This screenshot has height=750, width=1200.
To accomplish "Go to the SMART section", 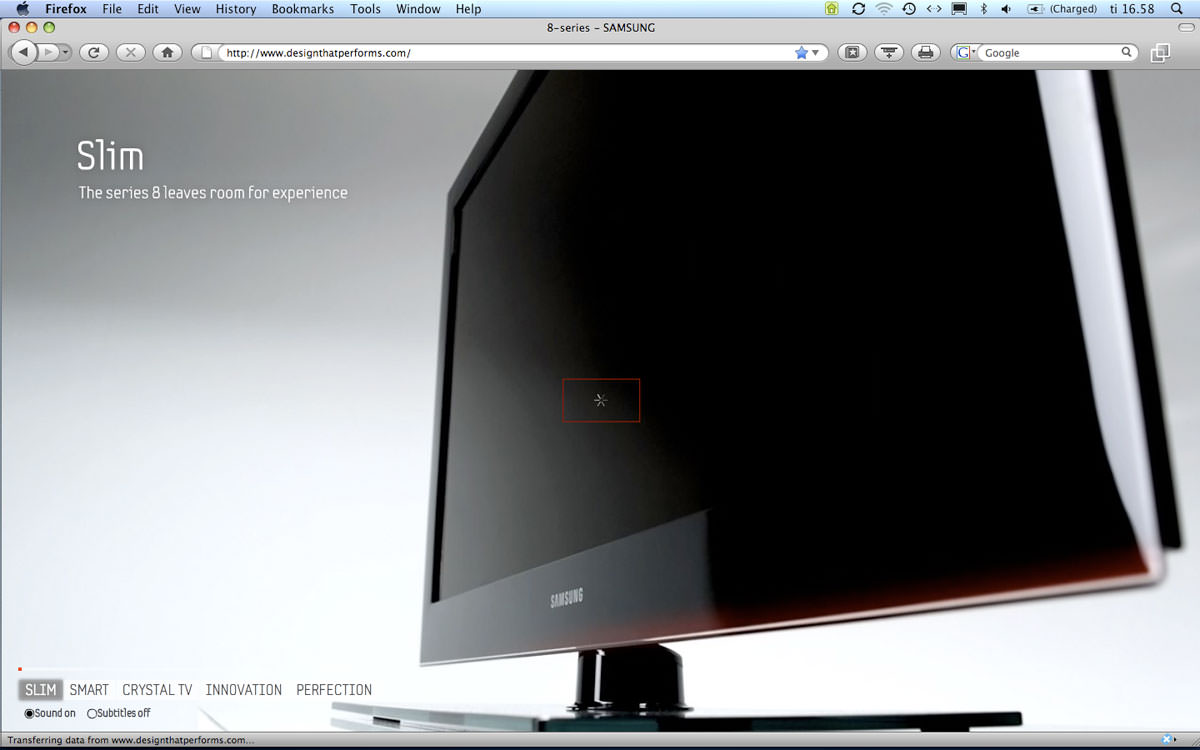I will point(89,690).
